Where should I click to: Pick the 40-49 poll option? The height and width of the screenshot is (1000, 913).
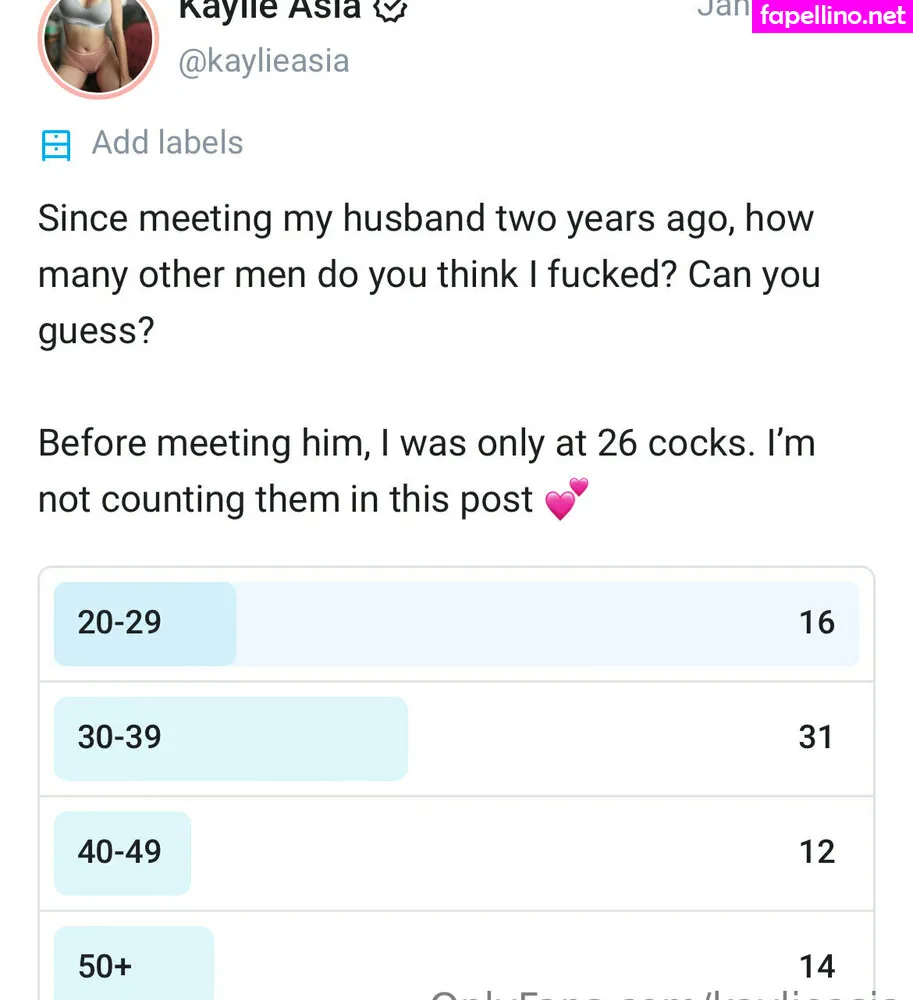point(456,853)
